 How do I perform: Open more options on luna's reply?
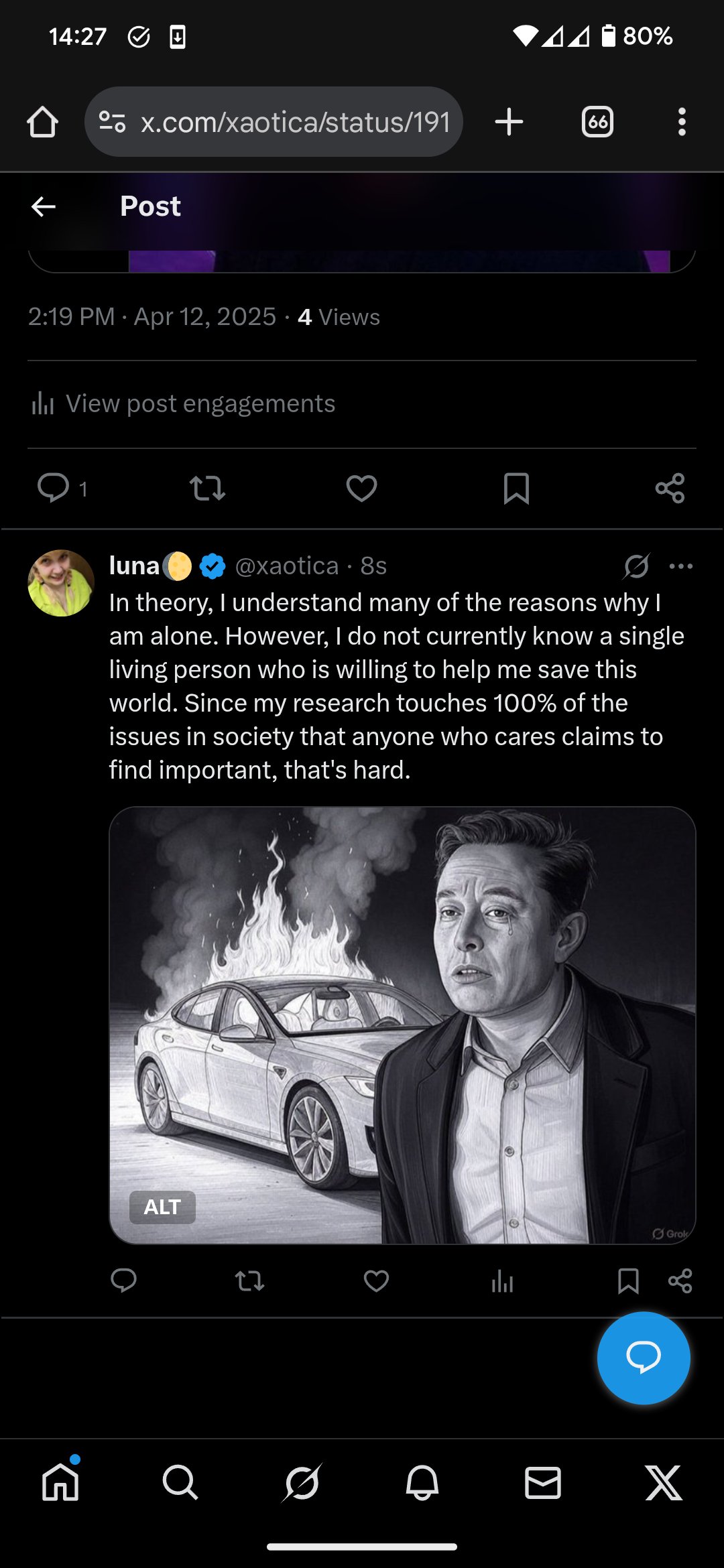(681, 566)
